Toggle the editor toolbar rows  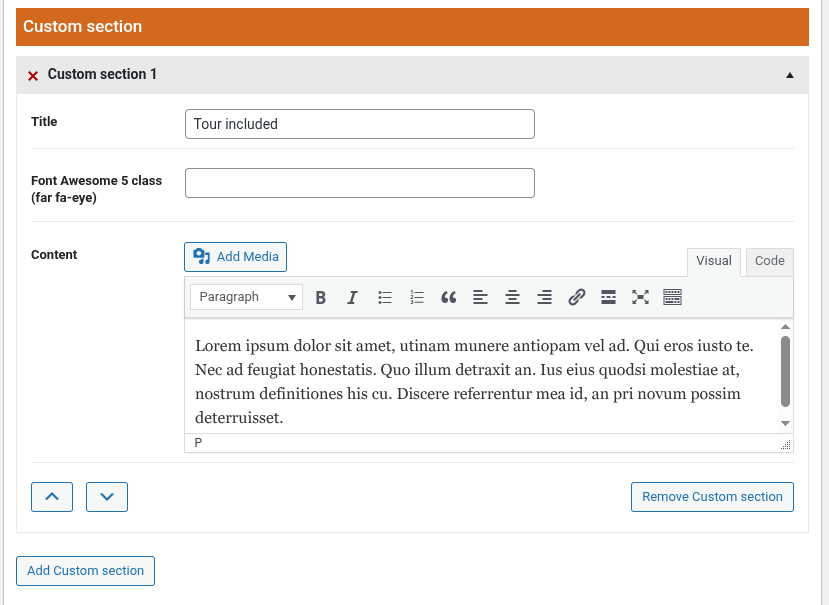pos(672,297)
